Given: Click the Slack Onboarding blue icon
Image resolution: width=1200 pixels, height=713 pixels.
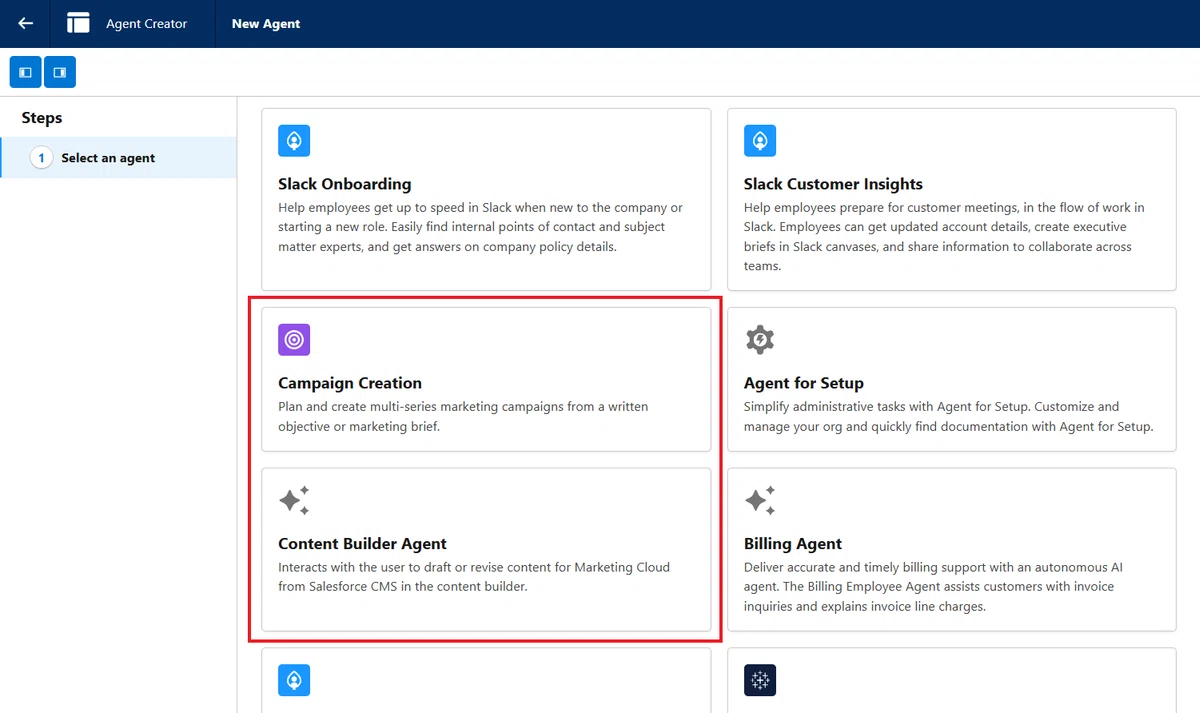Looking at the screenshot, I should click(x=294, y=141).
